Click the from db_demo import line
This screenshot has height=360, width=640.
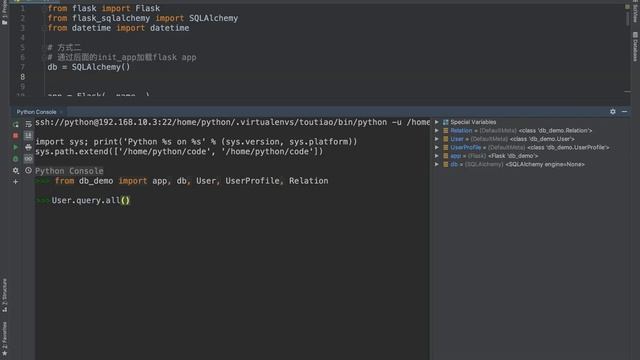pyautogui.click(x=191, y=181)
